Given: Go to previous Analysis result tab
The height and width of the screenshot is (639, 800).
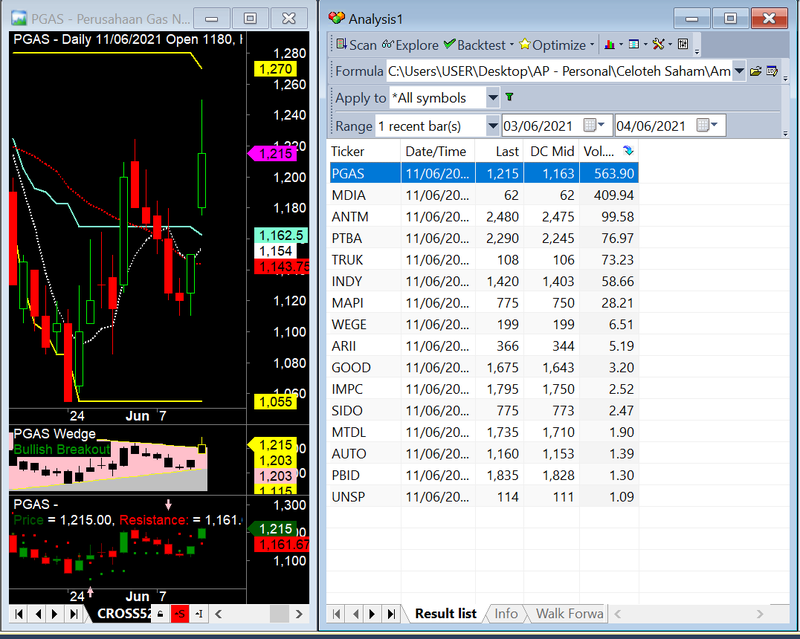Looking at the screenshot, I should tap(355, 613).
